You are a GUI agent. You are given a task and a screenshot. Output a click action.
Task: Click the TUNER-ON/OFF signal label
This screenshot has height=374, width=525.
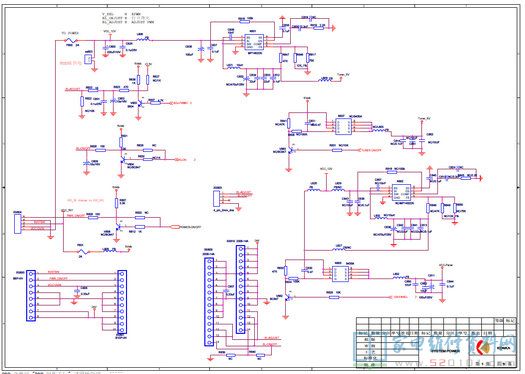coord(371,150)
